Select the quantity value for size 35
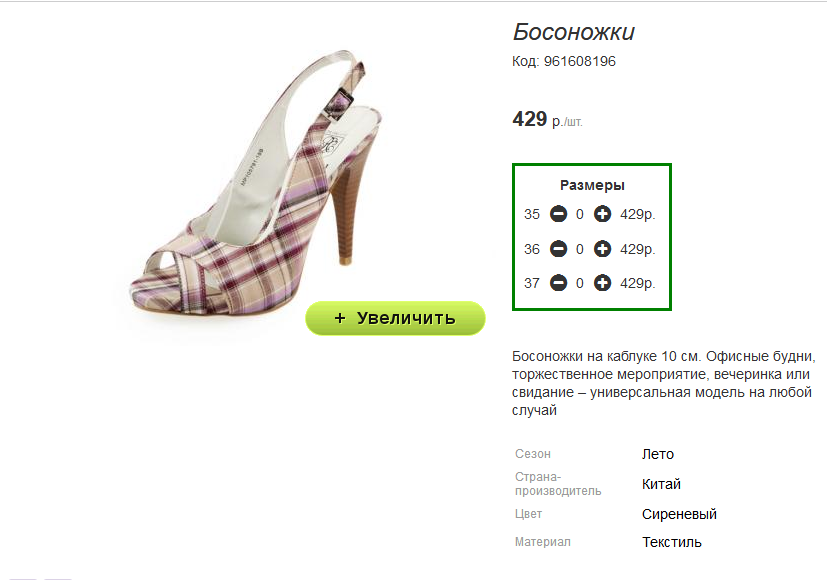The image size is (827, 580). (580, 215)
